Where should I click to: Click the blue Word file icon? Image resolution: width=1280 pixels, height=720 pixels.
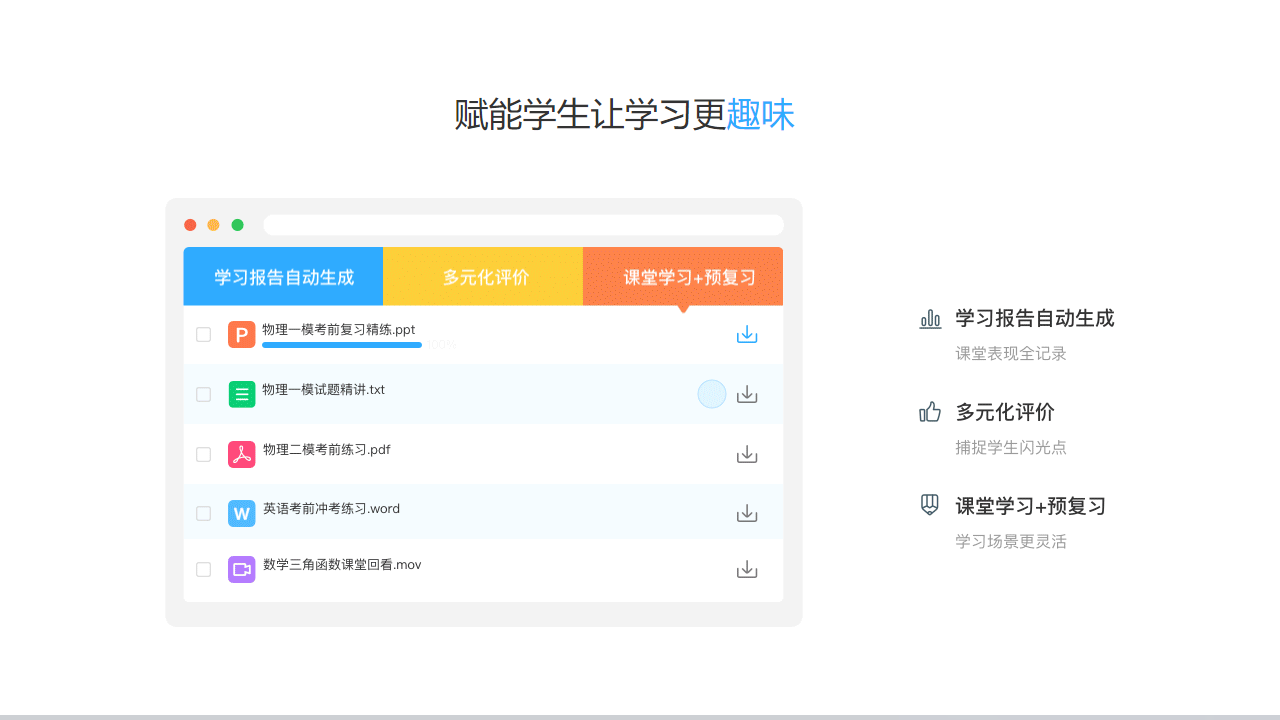(x=241, y=513)
